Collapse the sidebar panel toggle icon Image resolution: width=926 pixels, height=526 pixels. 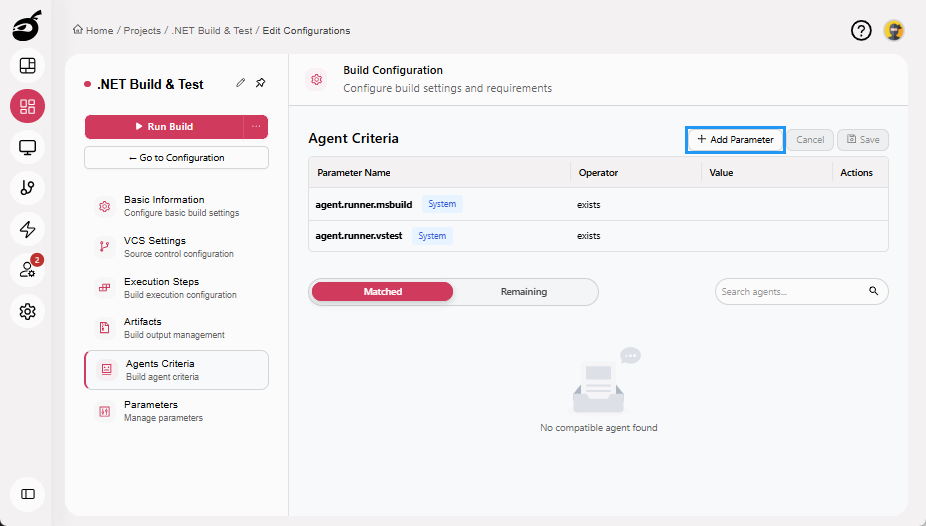[x=27, y=494]
